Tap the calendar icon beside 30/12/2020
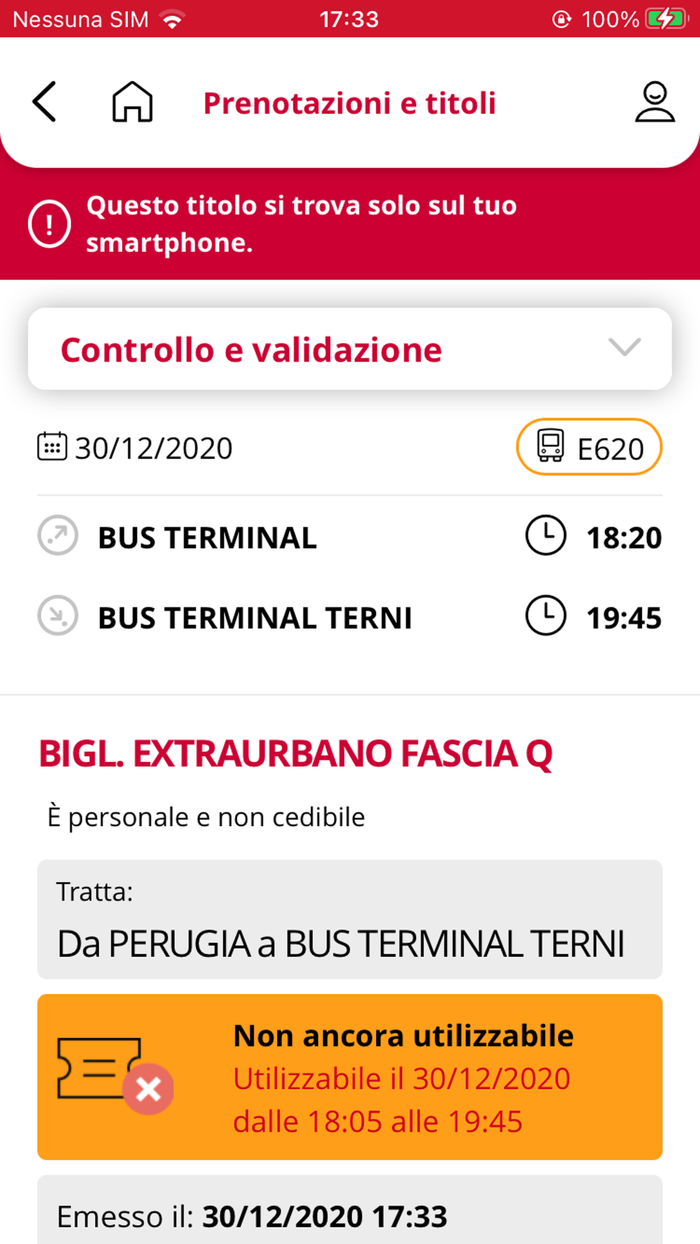700x1244 pixels. 52,446
